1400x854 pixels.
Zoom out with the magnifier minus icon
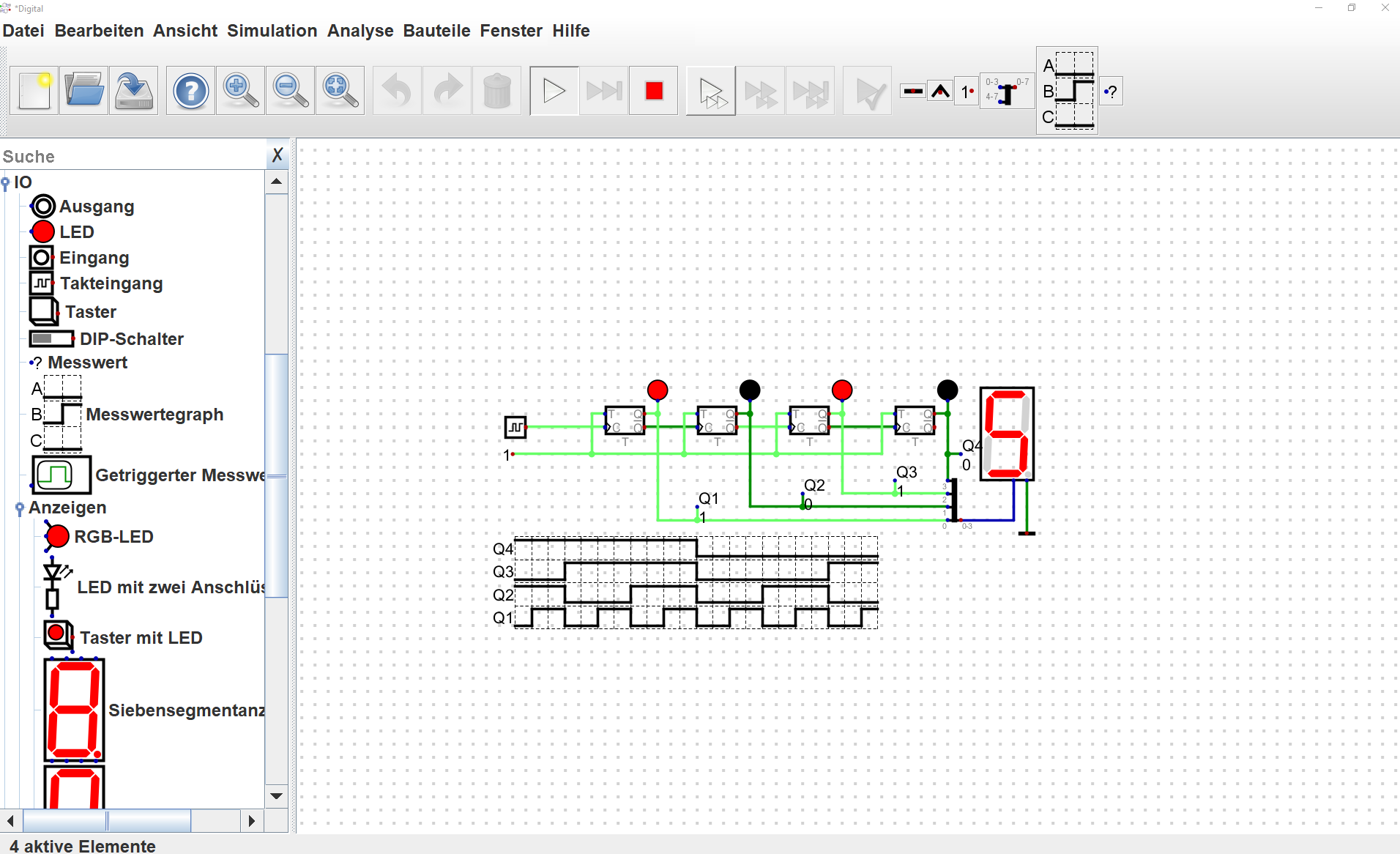(x=290, y=91)
